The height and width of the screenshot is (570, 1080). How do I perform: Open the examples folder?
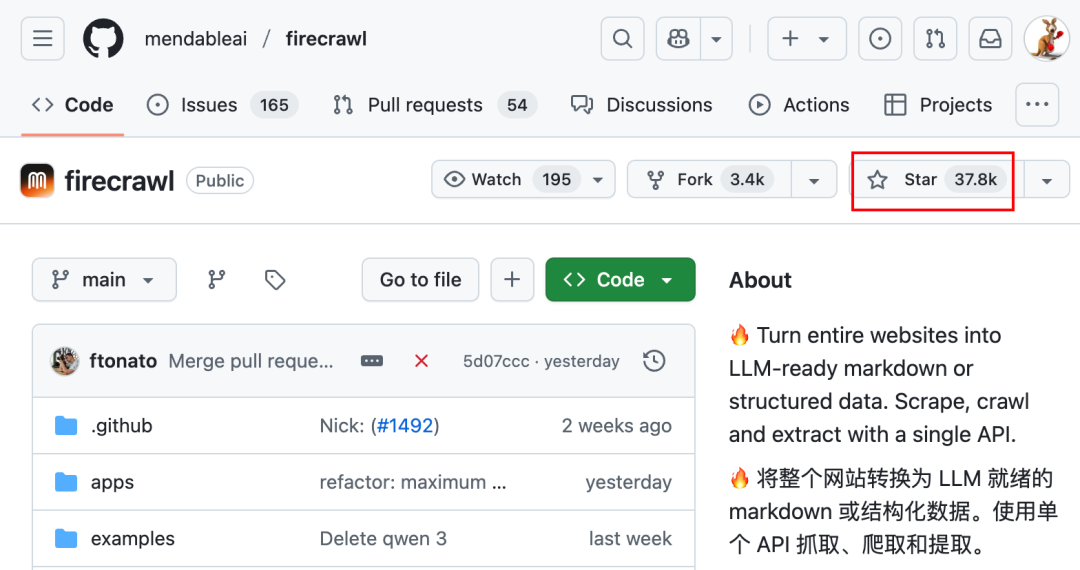tap(133, 538)
